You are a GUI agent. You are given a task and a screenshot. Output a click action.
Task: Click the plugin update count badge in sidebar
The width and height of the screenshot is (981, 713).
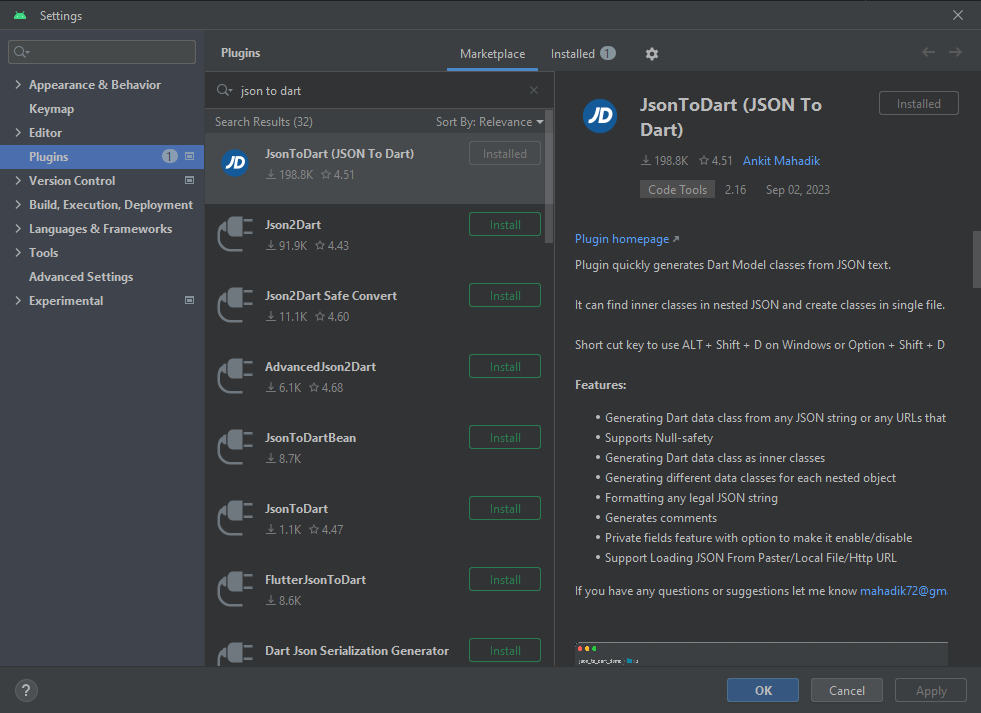pyautogui.click(x=170, y=156)
